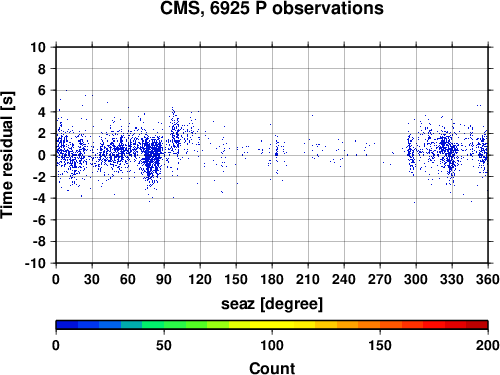Screen dimensions: 500x375
Task: Click the x-axis tick label 330
Action: [x=452, y=279]
